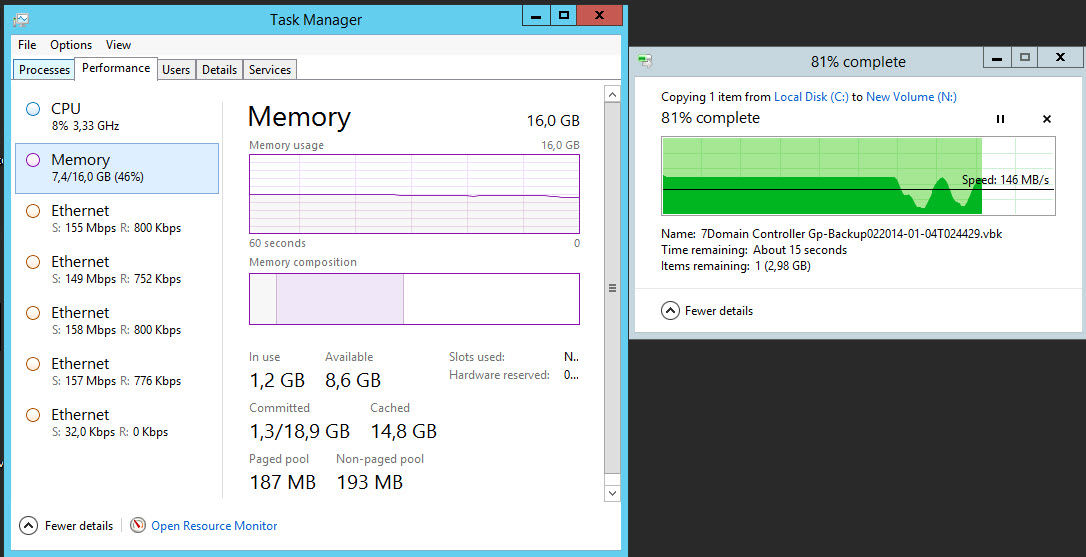This screenshot has height=557, width=1086.
Task: Open the New Volume (N:) destination link
Action: click(x=911, y=97)
